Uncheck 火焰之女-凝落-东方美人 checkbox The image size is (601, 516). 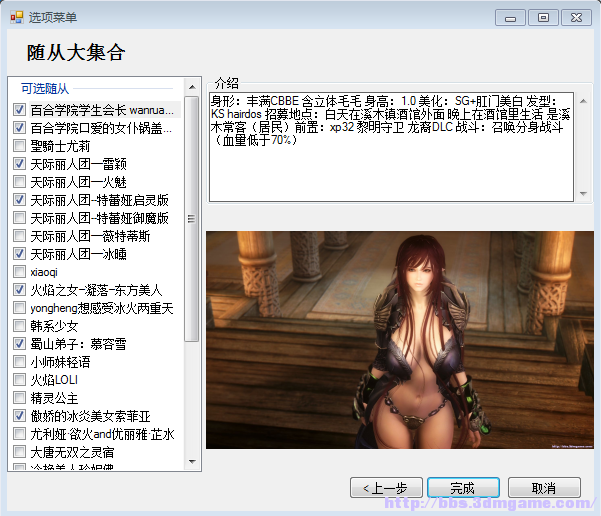pos(19,290)
